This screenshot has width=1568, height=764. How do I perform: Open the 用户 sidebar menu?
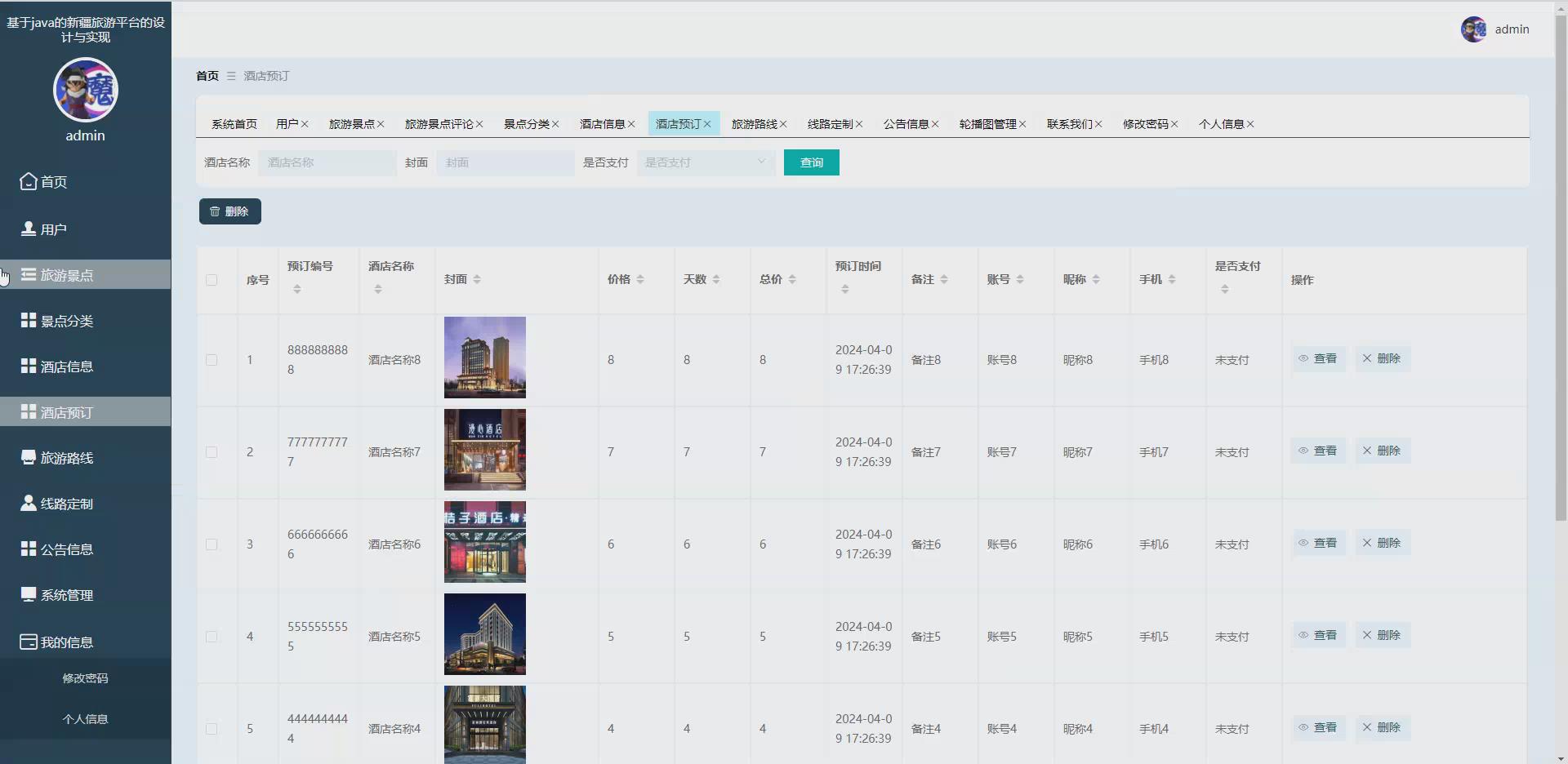pos(85,229)
